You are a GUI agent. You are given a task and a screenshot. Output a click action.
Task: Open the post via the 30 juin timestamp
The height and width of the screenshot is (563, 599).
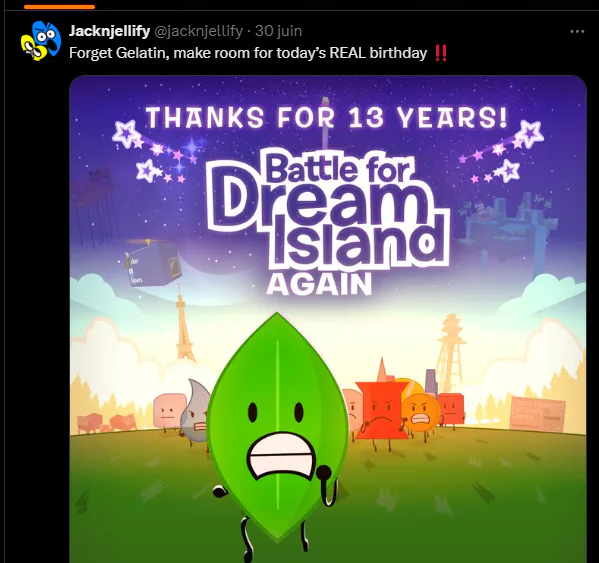pos(278,31)
